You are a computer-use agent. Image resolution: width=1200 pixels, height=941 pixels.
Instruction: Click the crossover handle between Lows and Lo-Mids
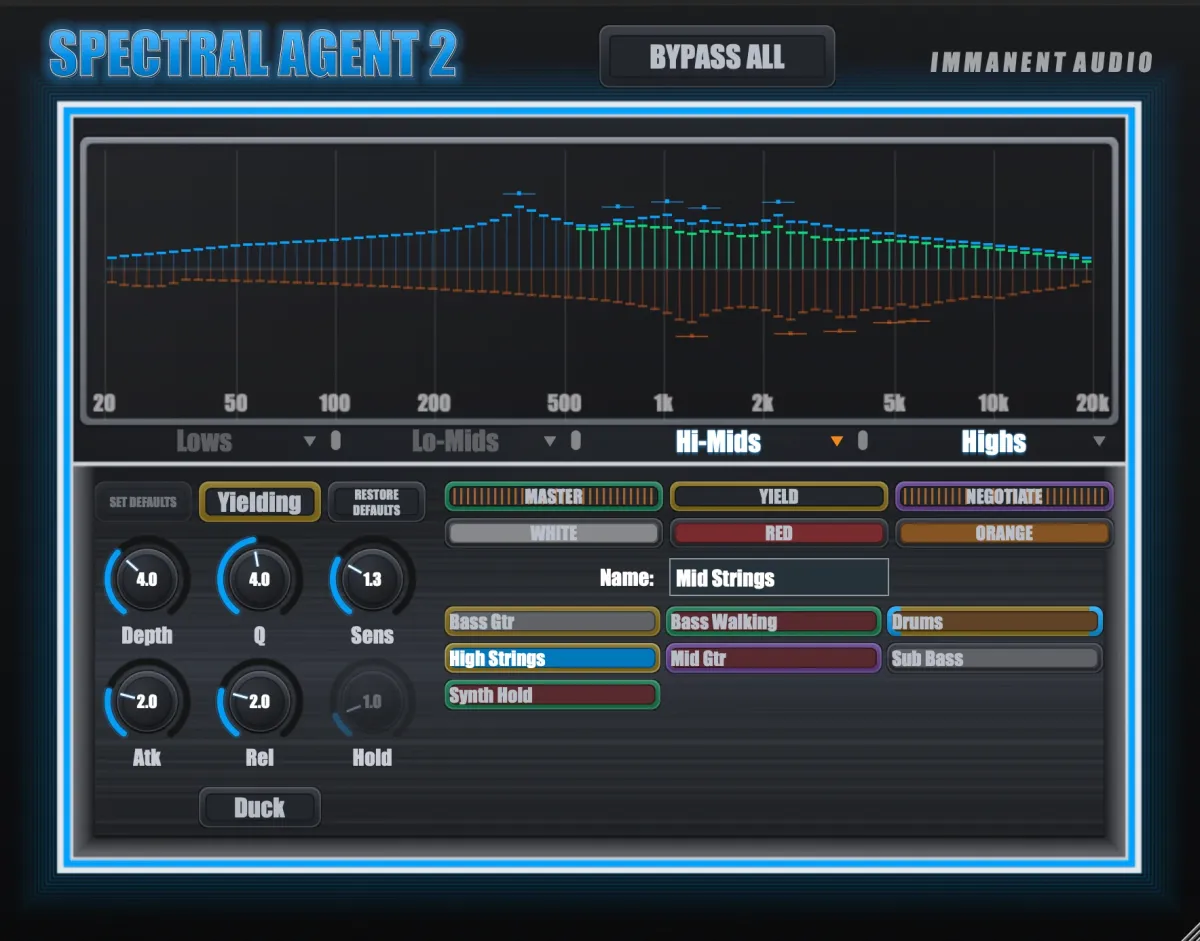[336, 441]
